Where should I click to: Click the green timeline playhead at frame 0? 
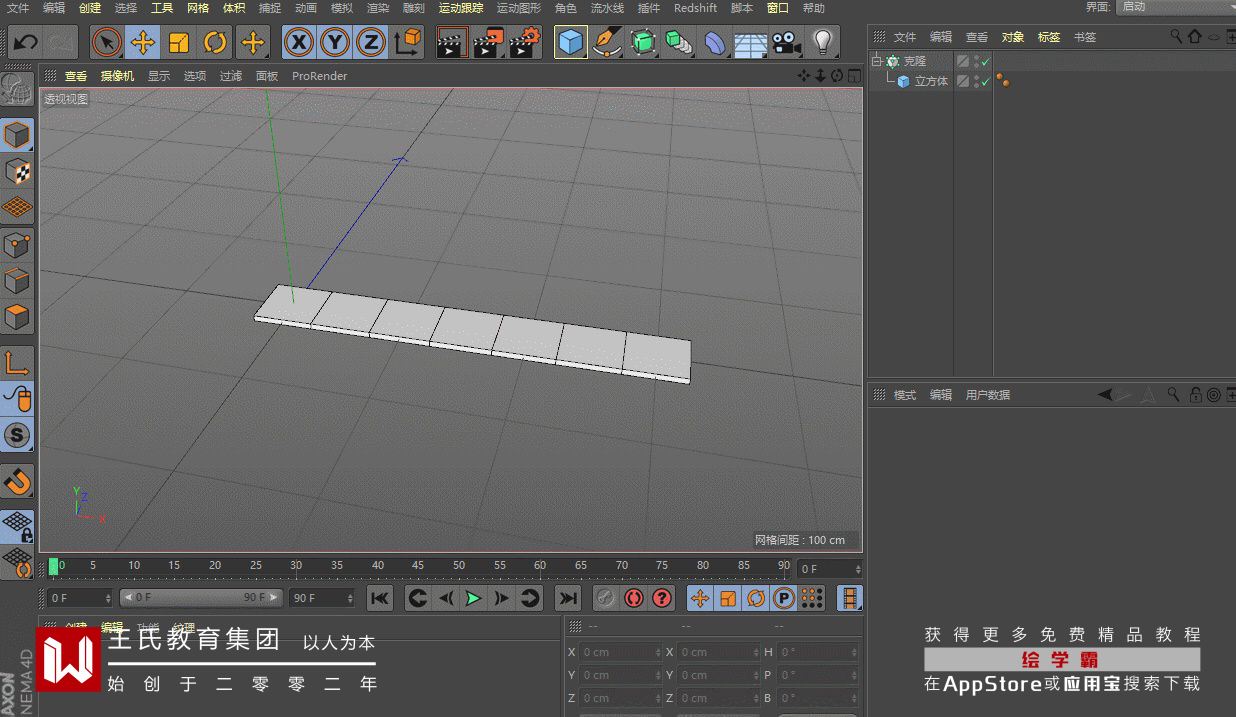click(54, 566)
